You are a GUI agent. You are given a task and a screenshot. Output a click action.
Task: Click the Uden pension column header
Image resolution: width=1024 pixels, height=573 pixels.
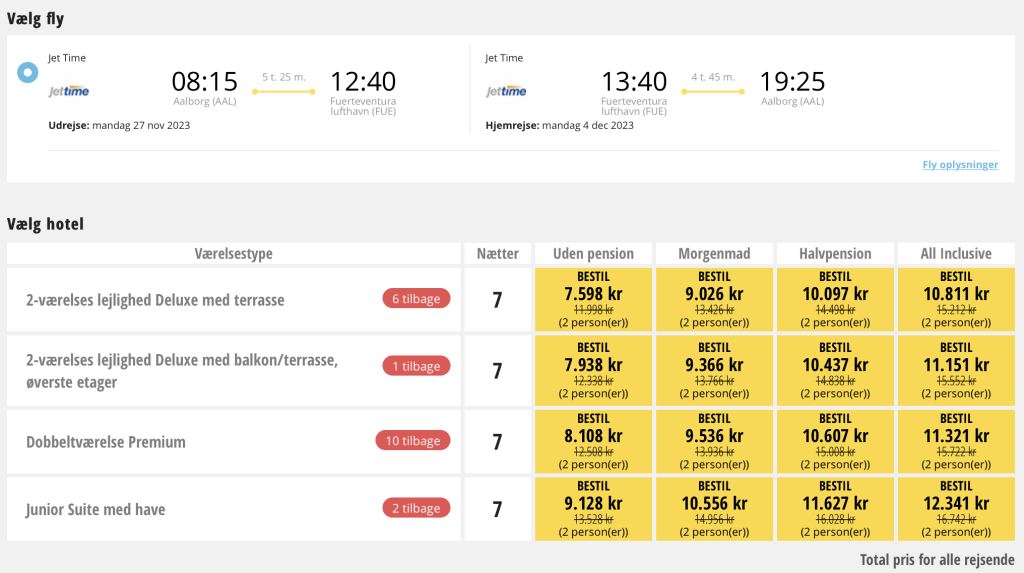pos(593,254)
